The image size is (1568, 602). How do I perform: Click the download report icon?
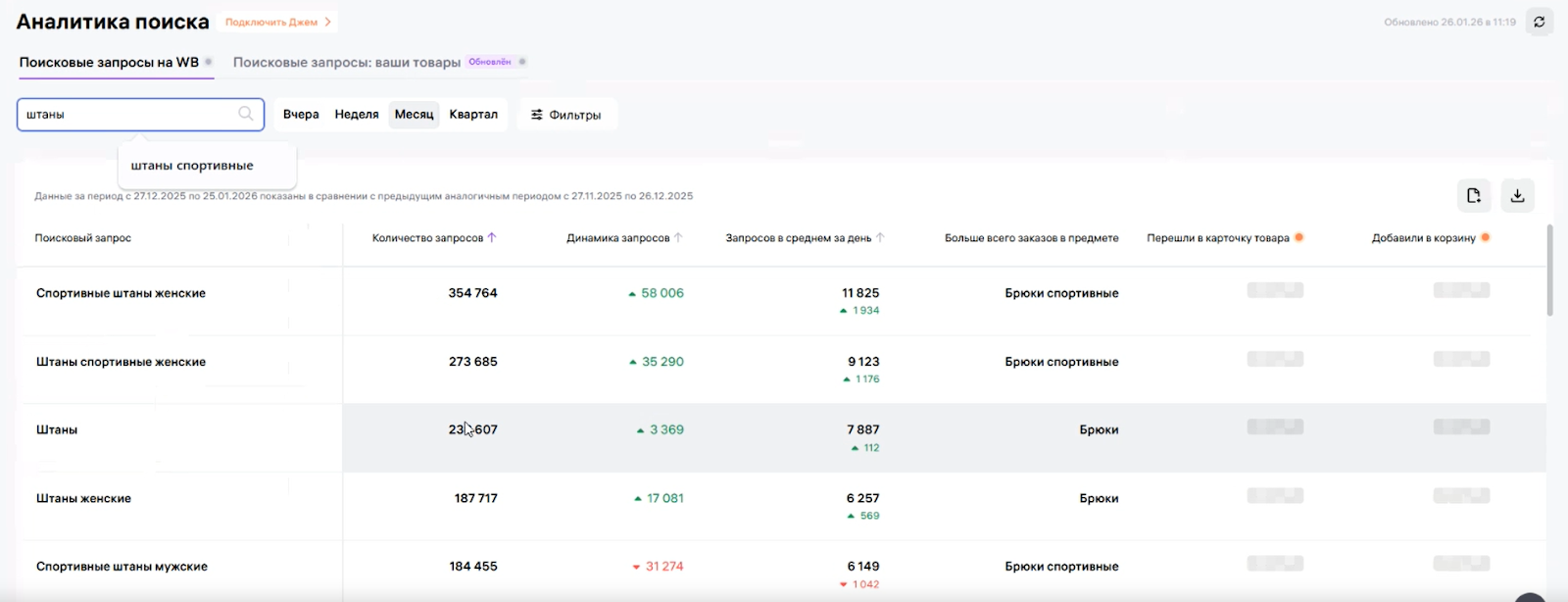[1517, 196]
